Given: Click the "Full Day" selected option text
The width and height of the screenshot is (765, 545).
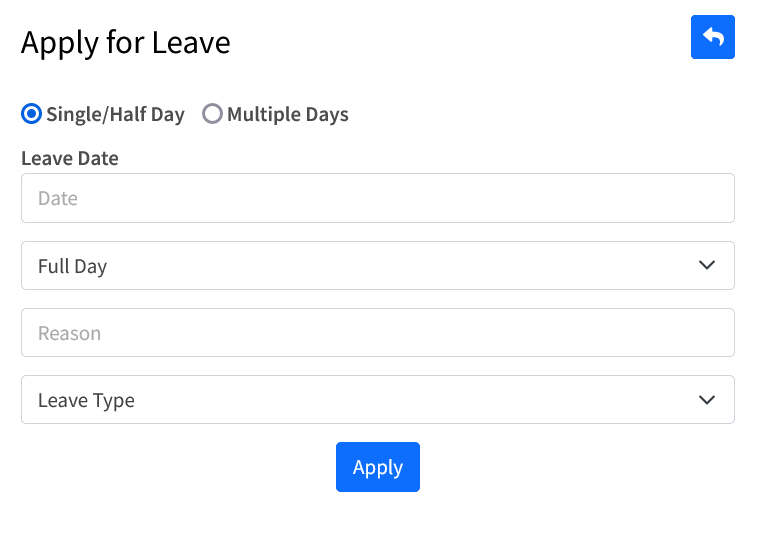Looking at the screenshot, I should pos(72,266).
